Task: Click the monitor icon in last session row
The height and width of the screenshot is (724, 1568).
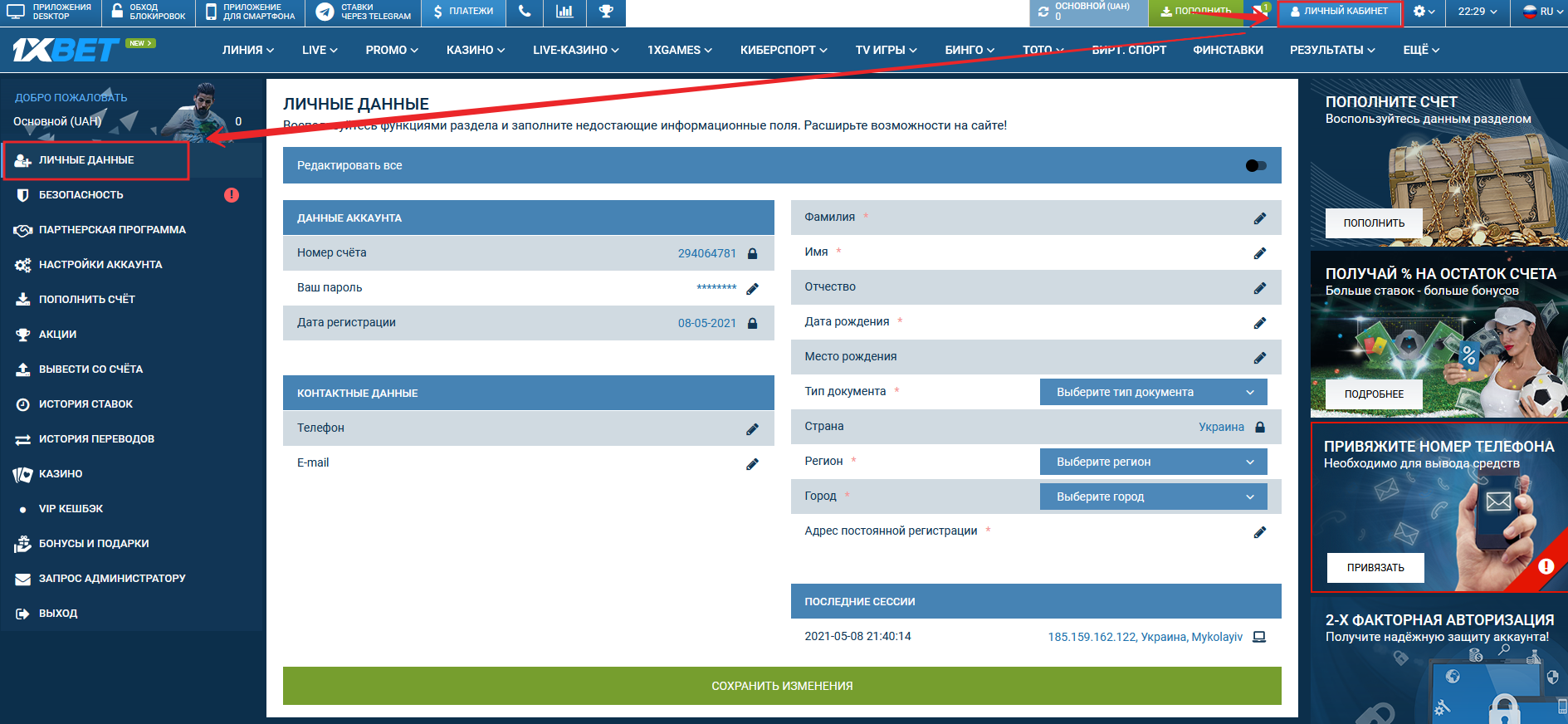Action: tap(1259, 637)
